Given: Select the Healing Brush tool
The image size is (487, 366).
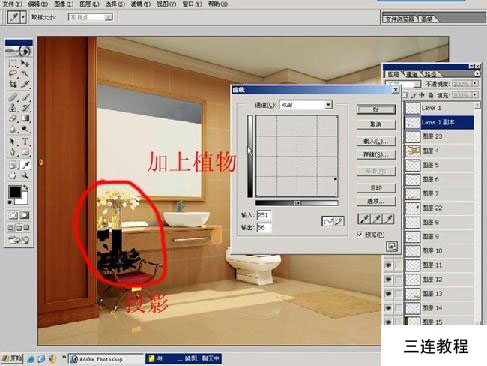Looking at the screenshot, I should coord(13,97).
